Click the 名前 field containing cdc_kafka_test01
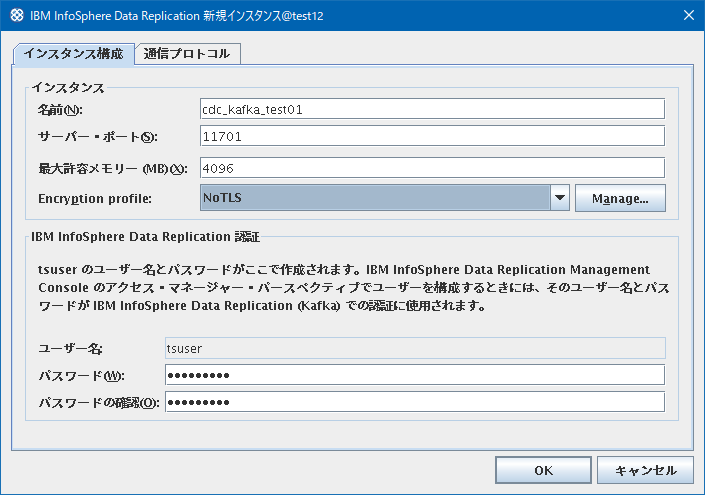 click(432, 109)
